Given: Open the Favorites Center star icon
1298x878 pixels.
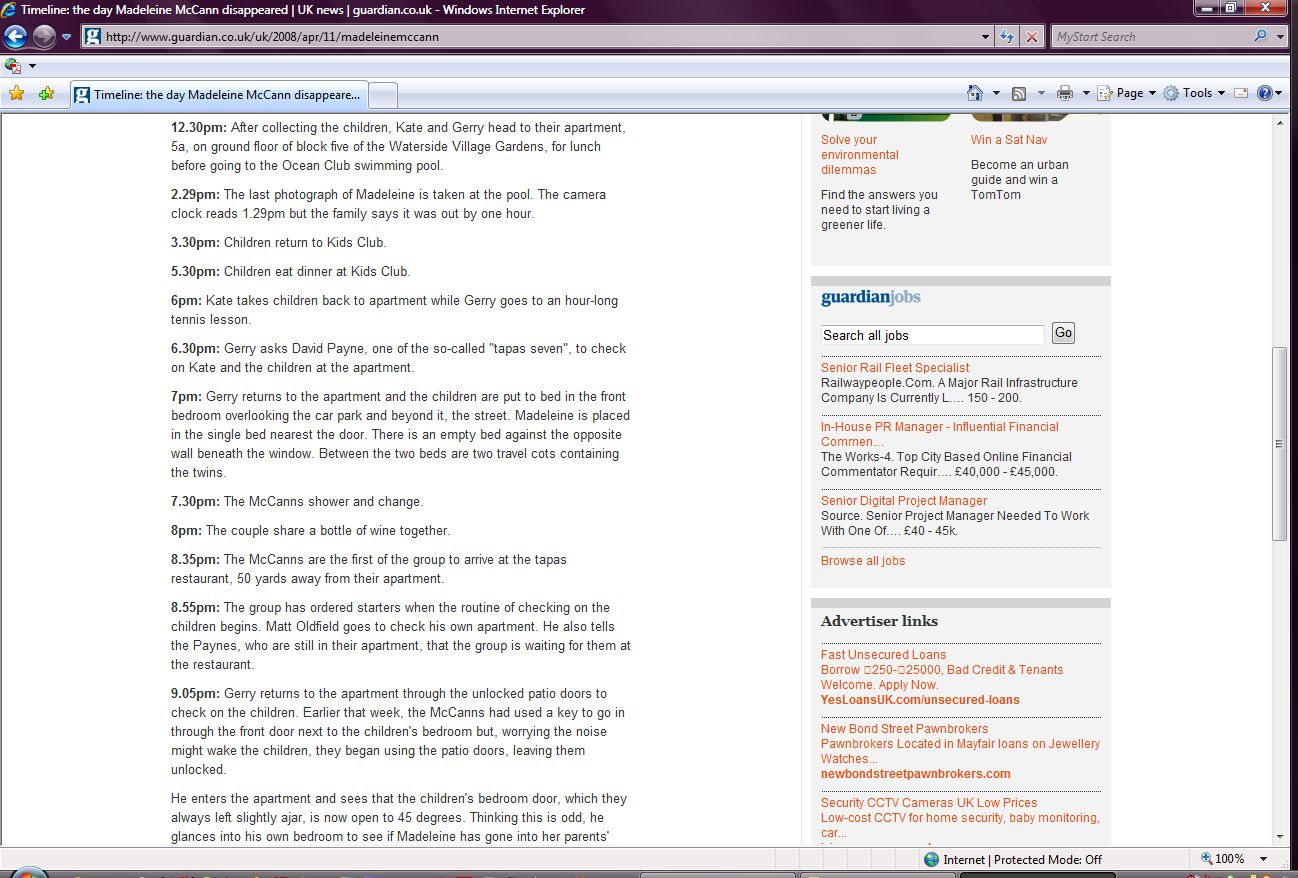Looking at the screenshot, I should click(x=16, y=93).
